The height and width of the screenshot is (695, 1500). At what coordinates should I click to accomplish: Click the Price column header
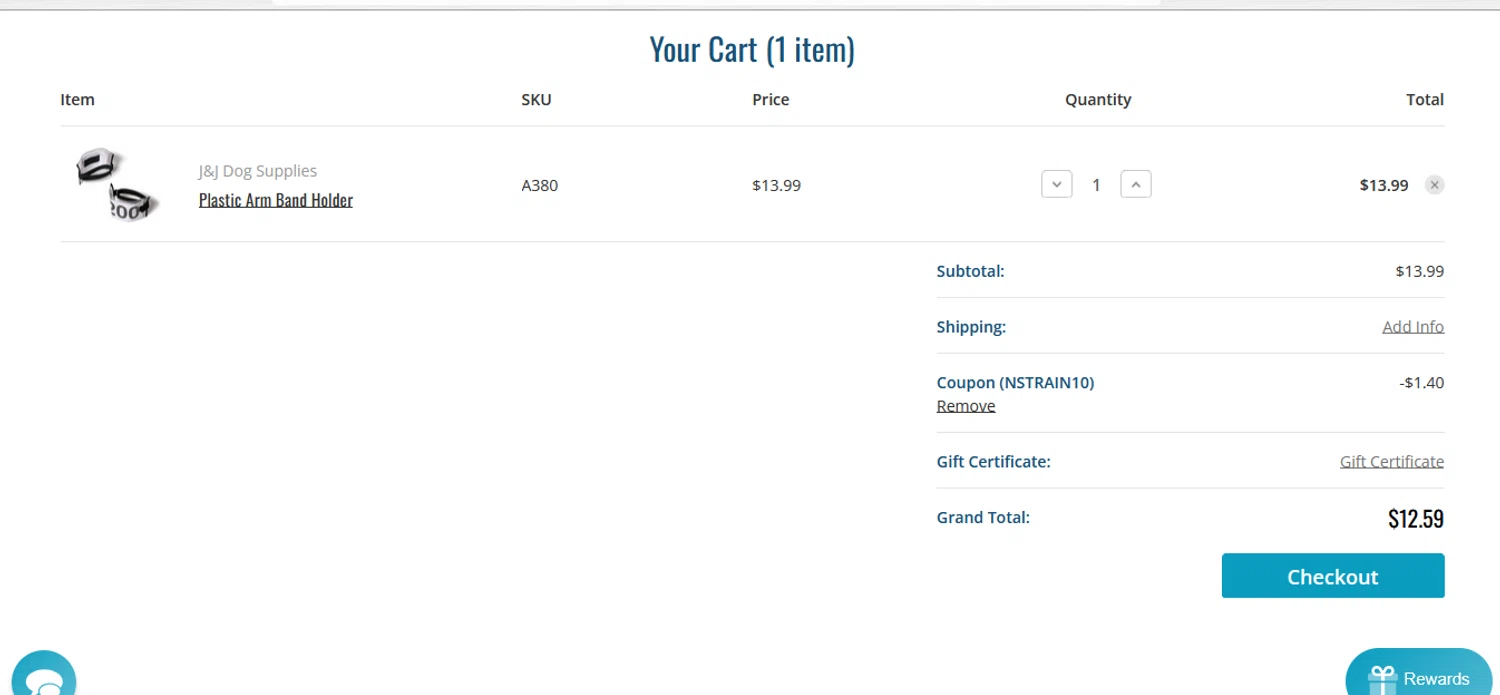[x=771, y=99]
